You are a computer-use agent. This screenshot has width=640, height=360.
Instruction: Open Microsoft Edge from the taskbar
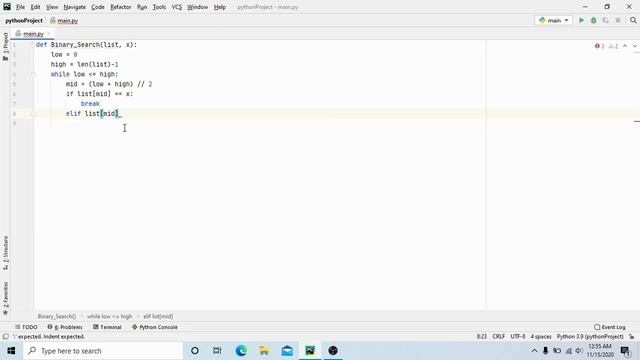pyautogui.click(x=241, y=351)
